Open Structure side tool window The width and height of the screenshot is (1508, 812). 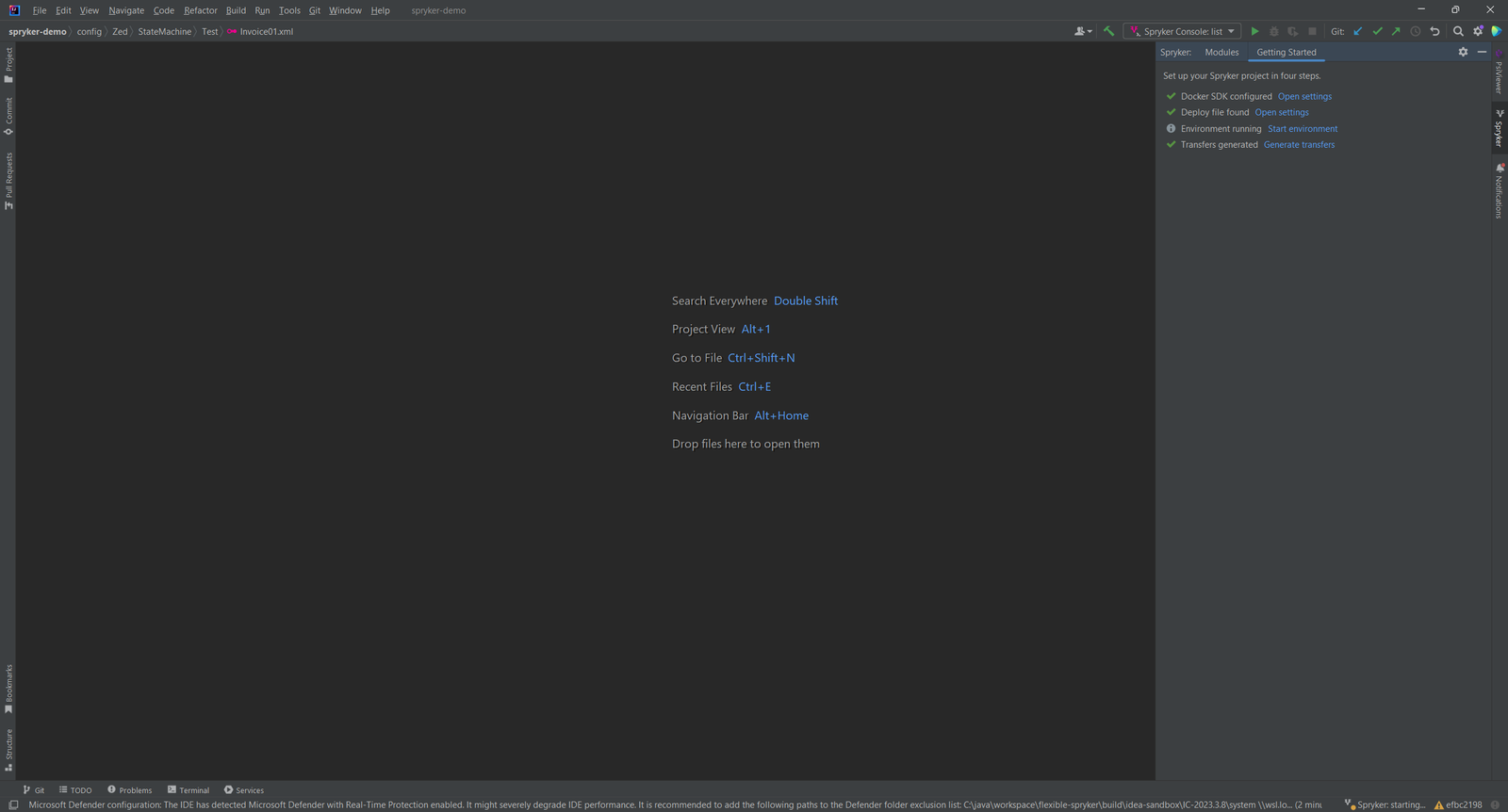coord(8,750)
